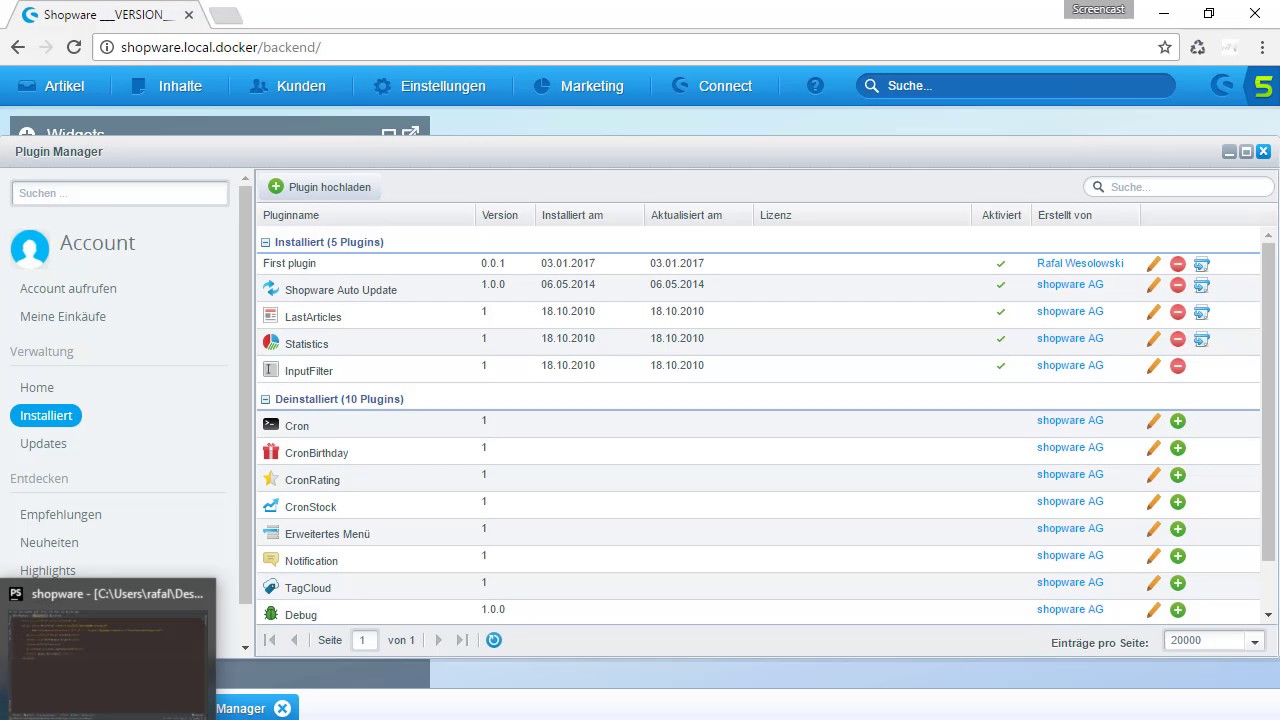
Task: Open the help question mark menu
Action: coord(815,86)
